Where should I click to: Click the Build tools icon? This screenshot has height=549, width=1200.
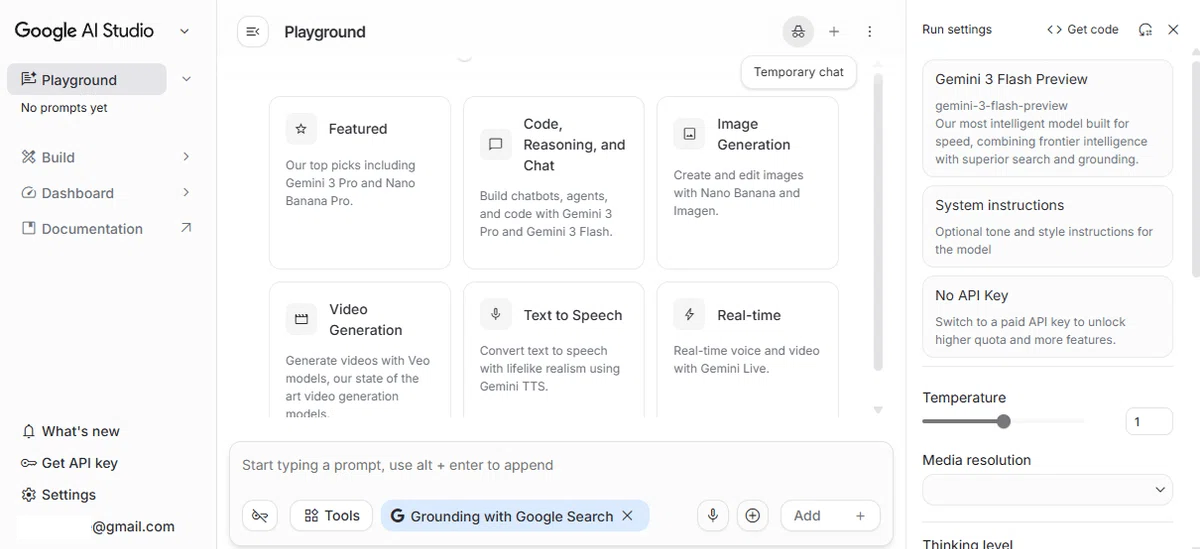[x=29, y=157]
